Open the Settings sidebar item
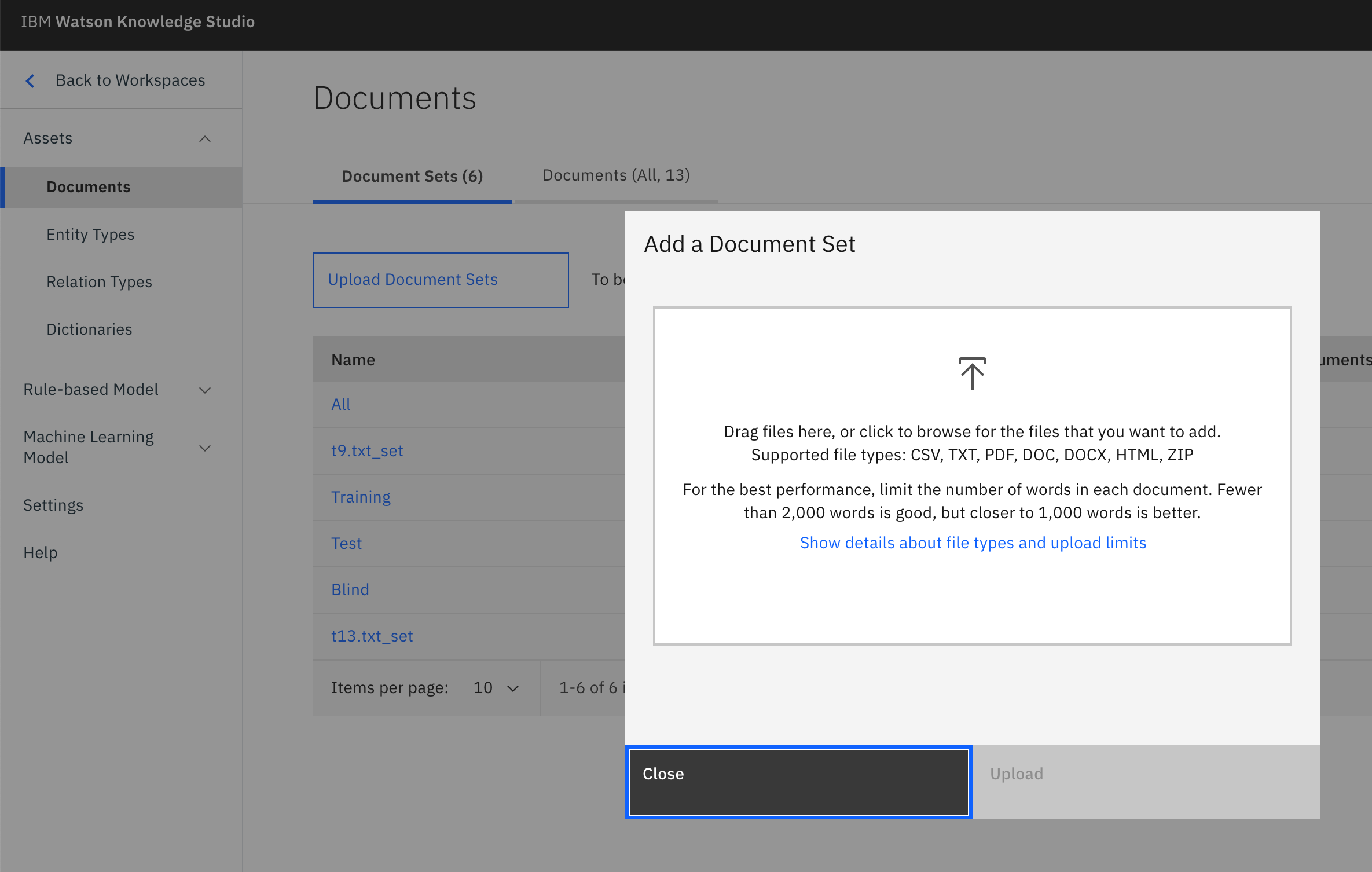1372x872 pixels. click(53, 505)
